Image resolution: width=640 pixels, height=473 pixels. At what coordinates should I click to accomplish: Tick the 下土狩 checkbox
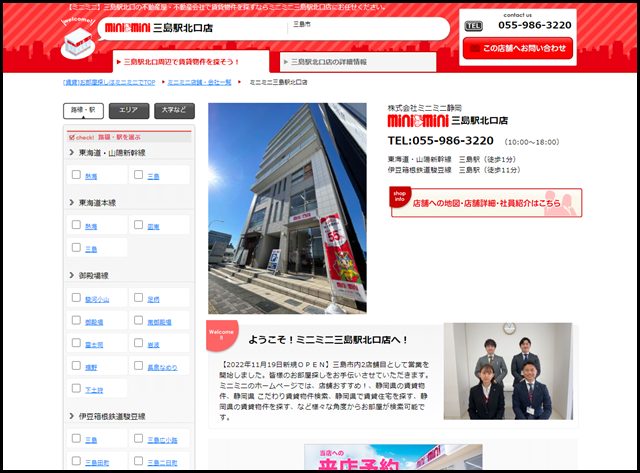[76, 388]
